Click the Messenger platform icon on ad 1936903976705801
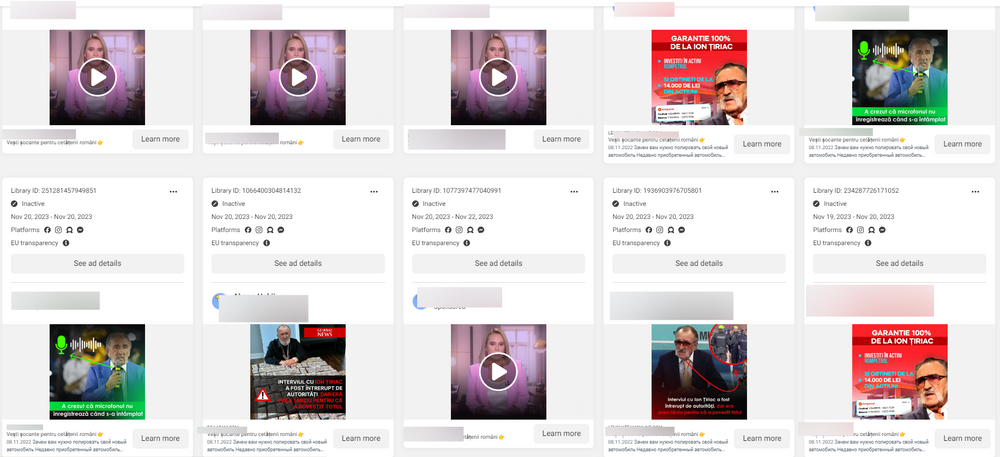 tap(681, 230)
